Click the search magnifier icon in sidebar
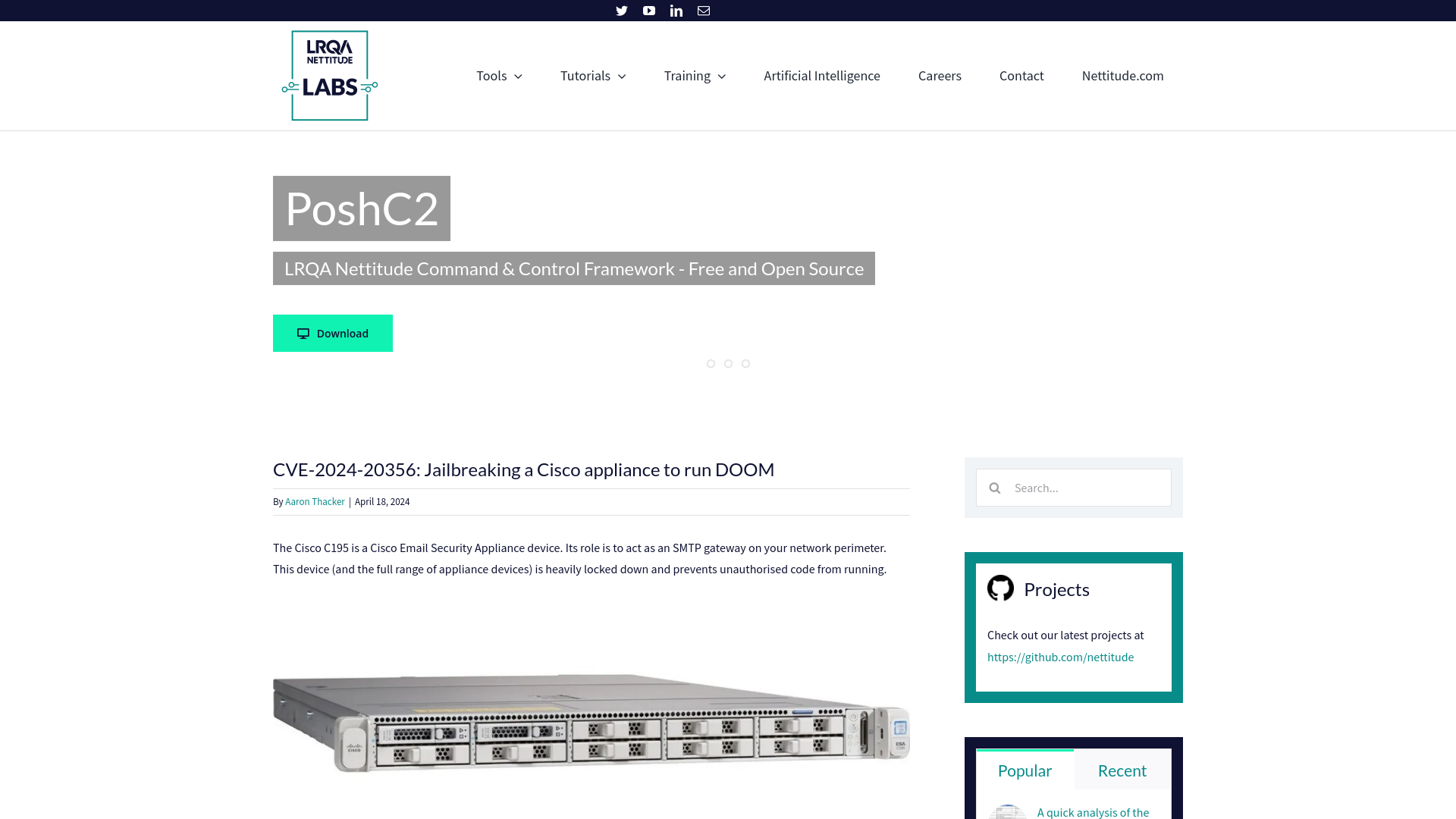The image size is (1456, 819). (994, 487)
